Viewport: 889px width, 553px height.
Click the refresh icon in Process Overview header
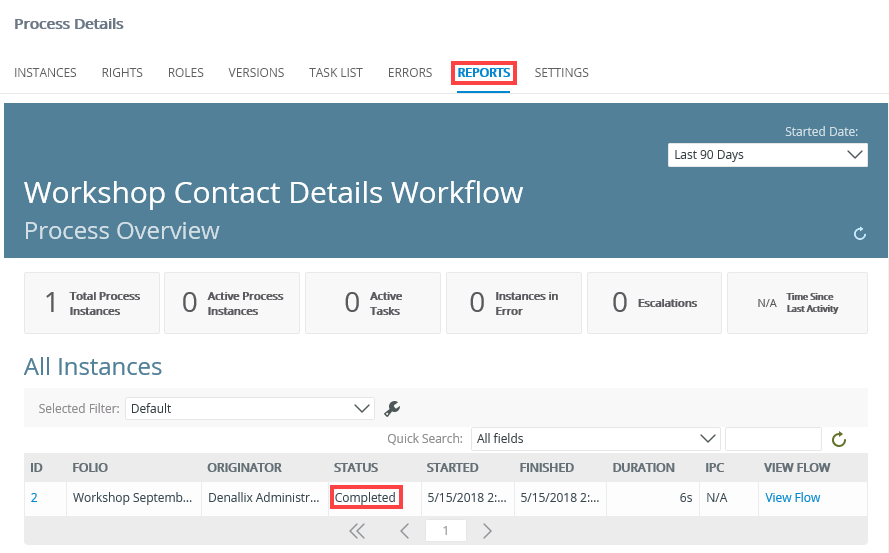(x=859, y=234)
